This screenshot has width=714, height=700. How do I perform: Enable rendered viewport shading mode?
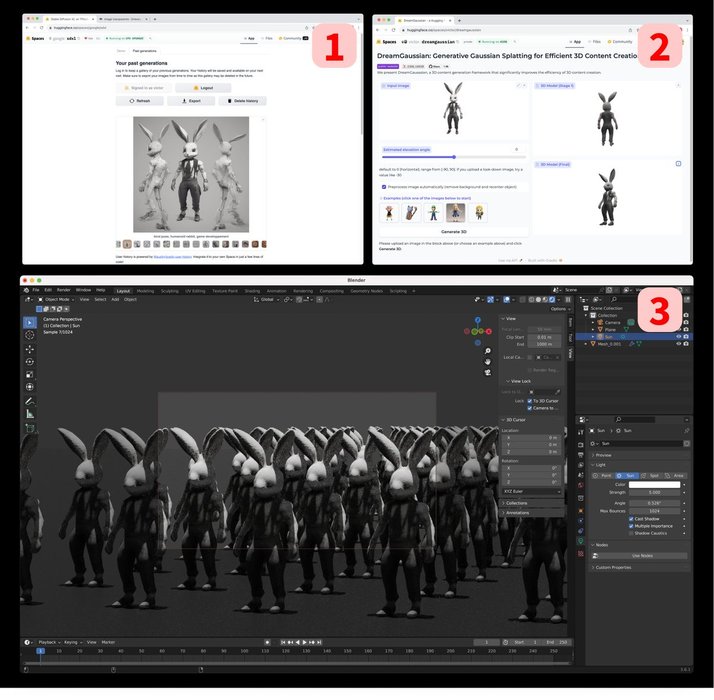[x=552, y=300]
